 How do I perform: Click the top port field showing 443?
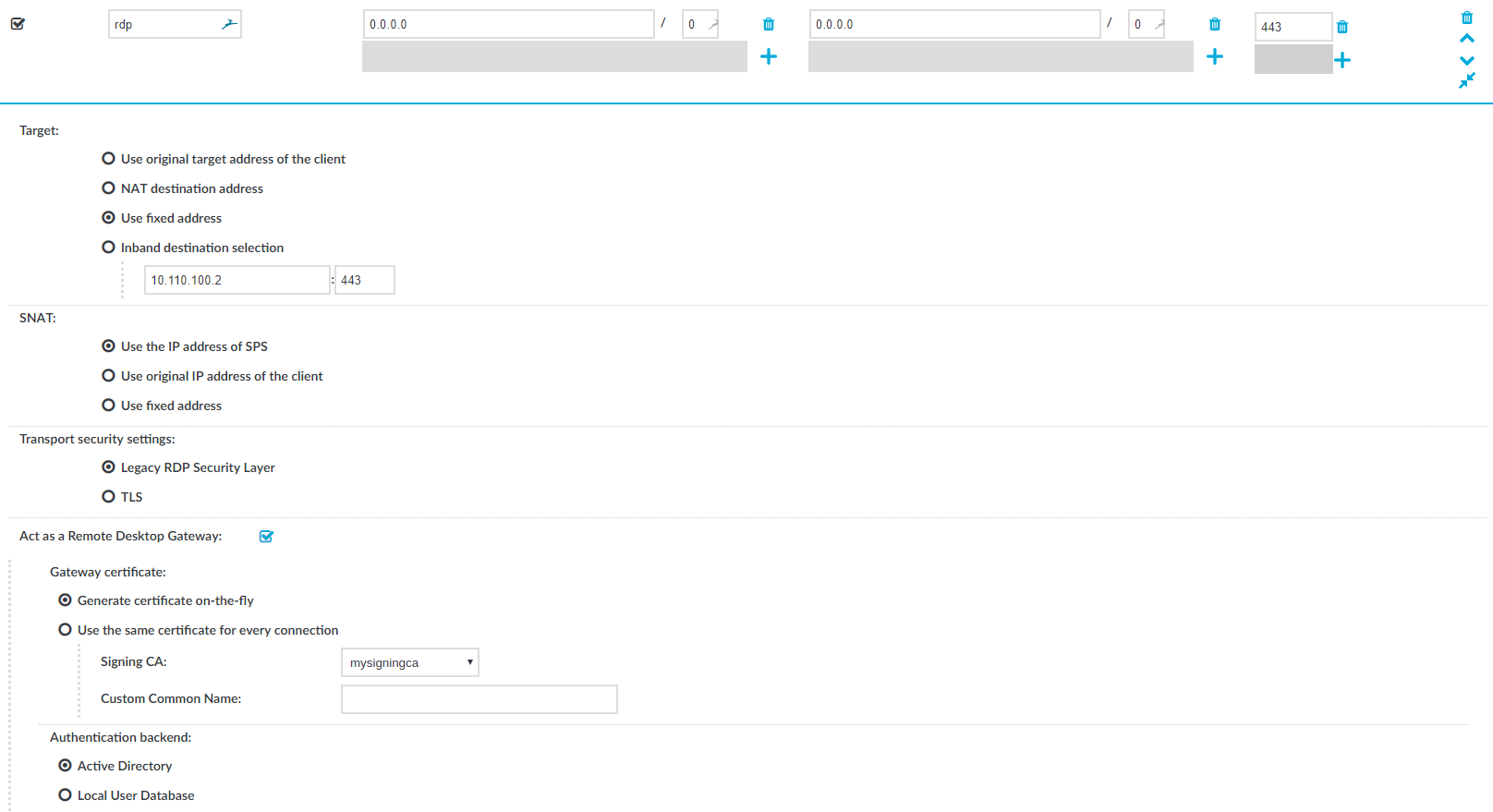1293,27
